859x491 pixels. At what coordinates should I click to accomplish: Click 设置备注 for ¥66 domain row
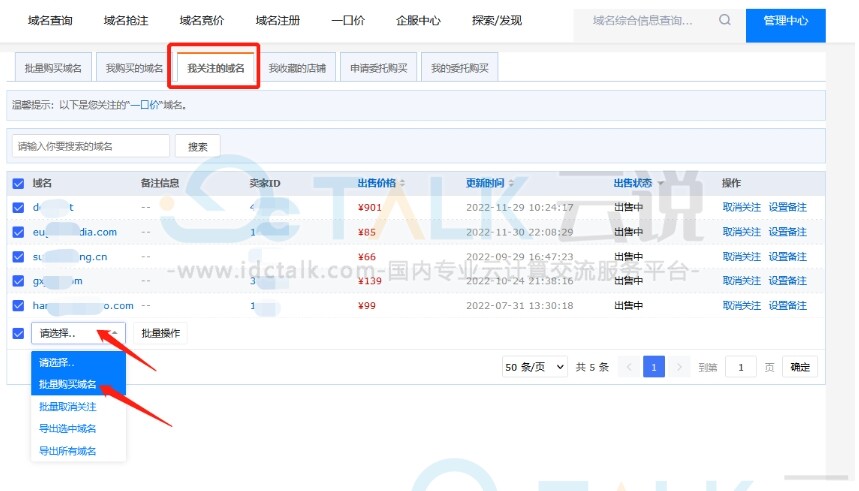(x=787, y=256)
